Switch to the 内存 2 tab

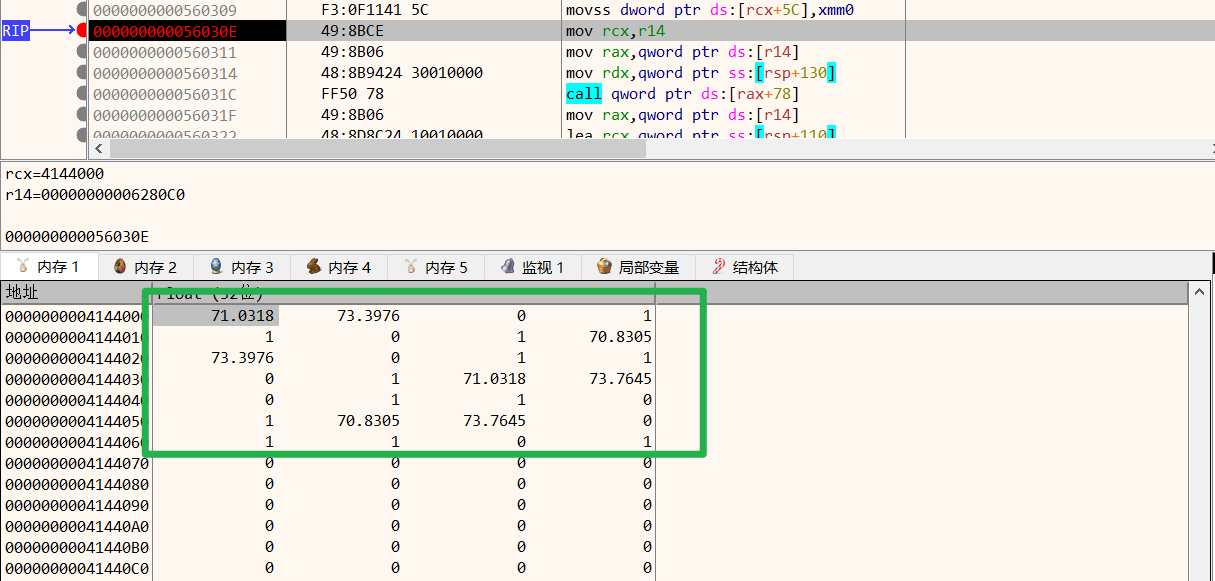(145, 267)
